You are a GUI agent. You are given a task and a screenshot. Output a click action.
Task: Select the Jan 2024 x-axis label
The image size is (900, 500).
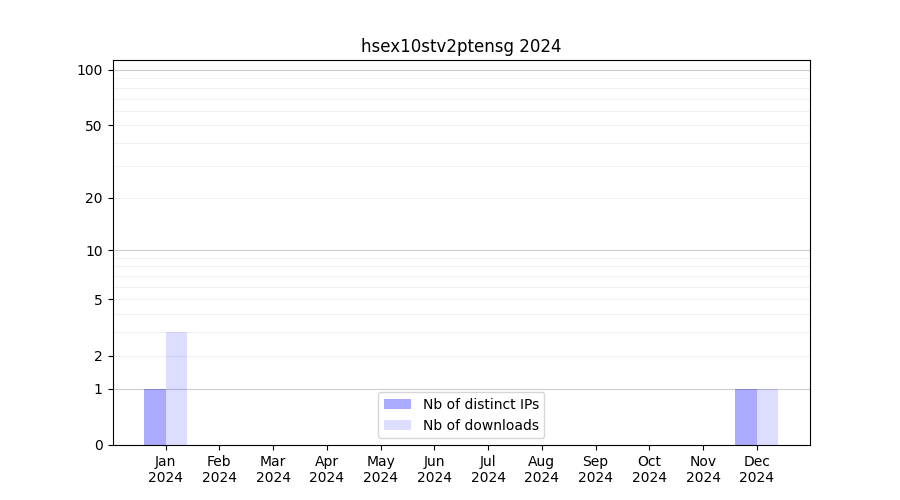[x=166, y=469]
